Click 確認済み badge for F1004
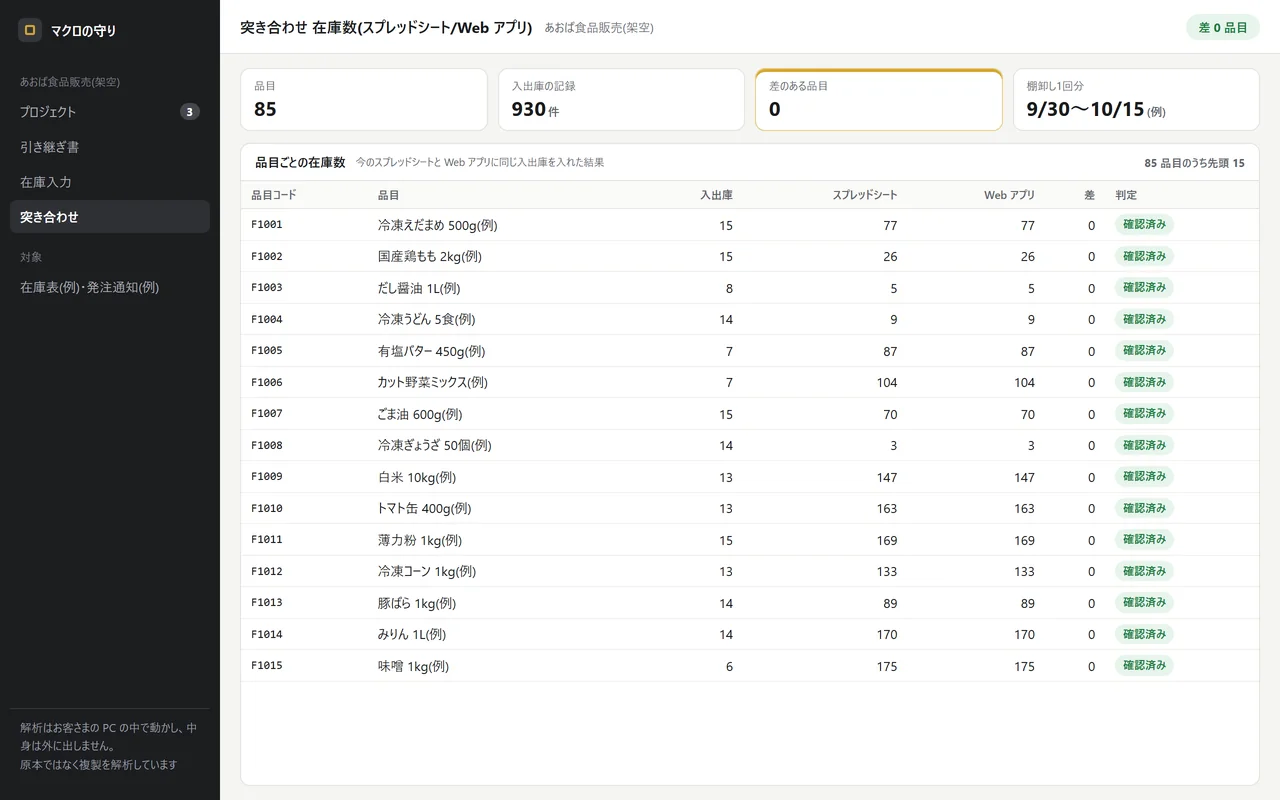The image size is (1280, 800). [x=1144, y=319]
